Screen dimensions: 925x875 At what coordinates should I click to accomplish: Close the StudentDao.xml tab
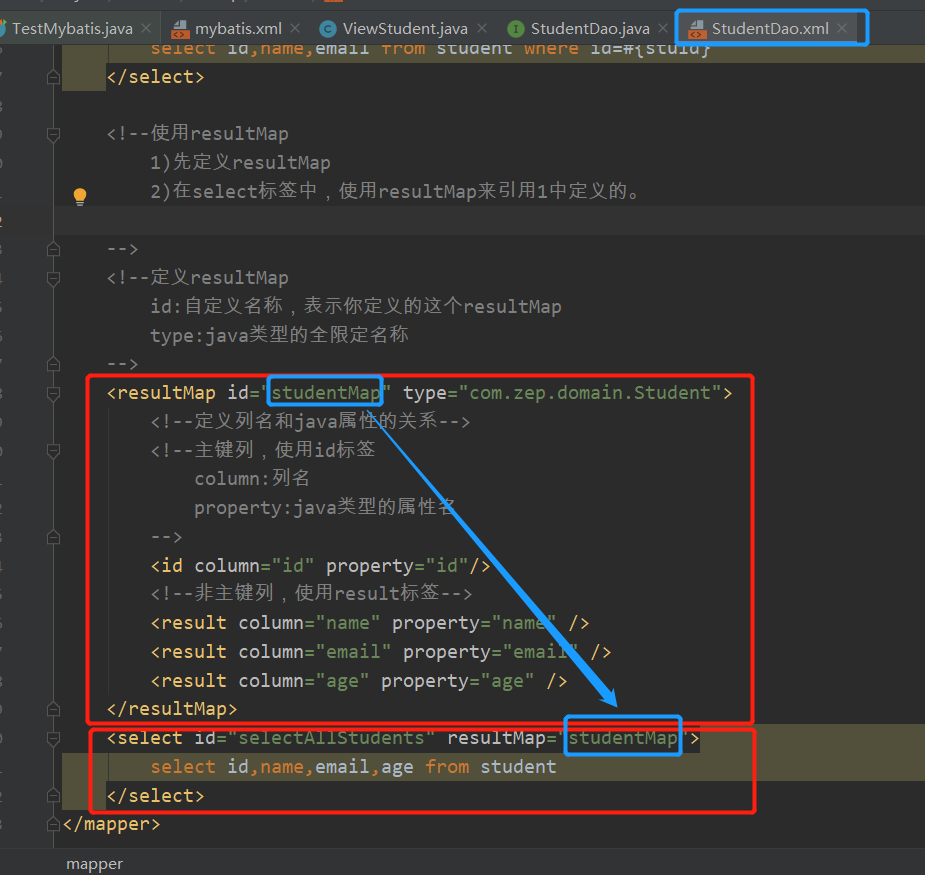point(842,28)
